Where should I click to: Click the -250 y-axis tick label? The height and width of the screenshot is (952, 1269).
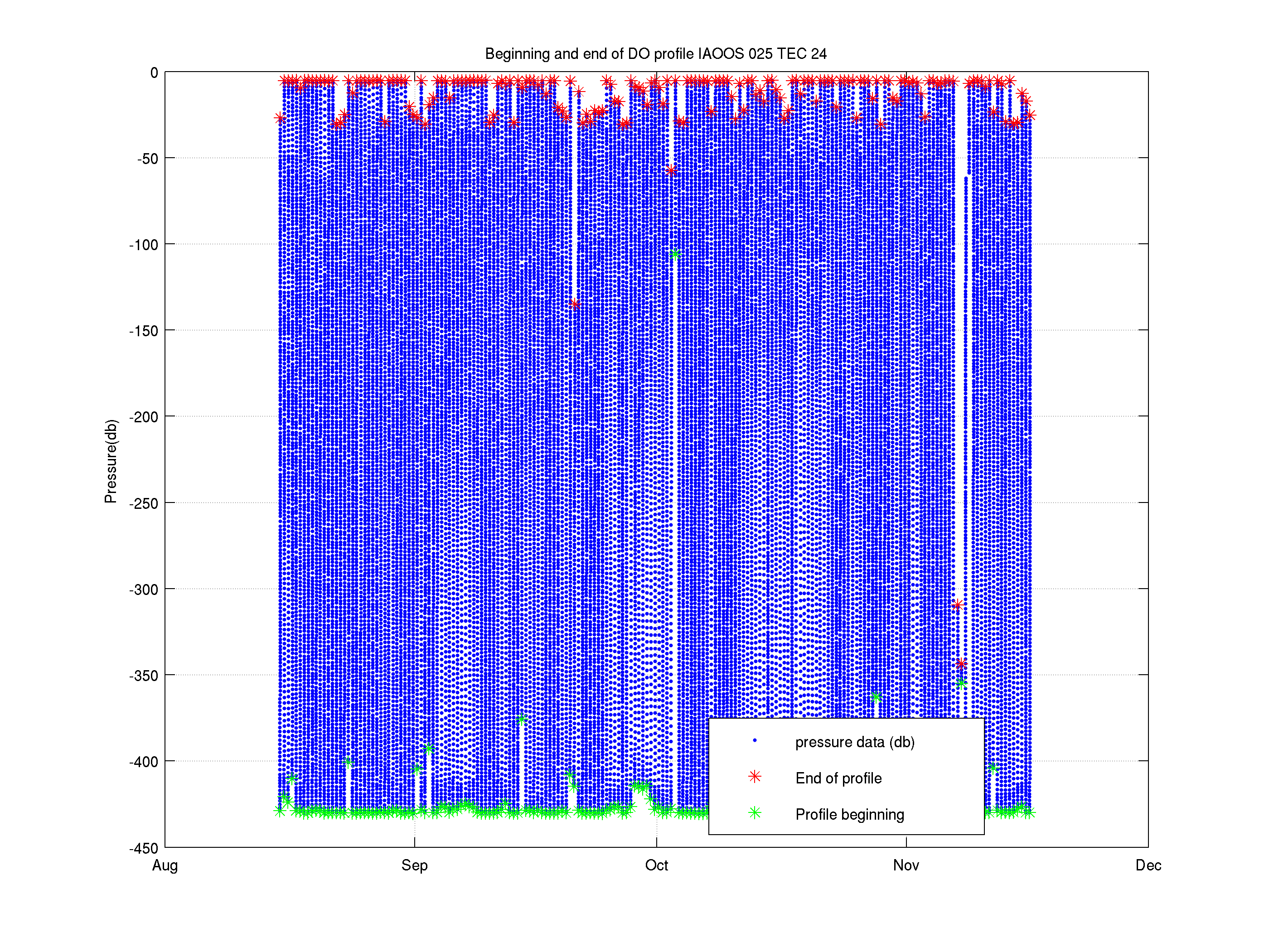click(143, 503)
